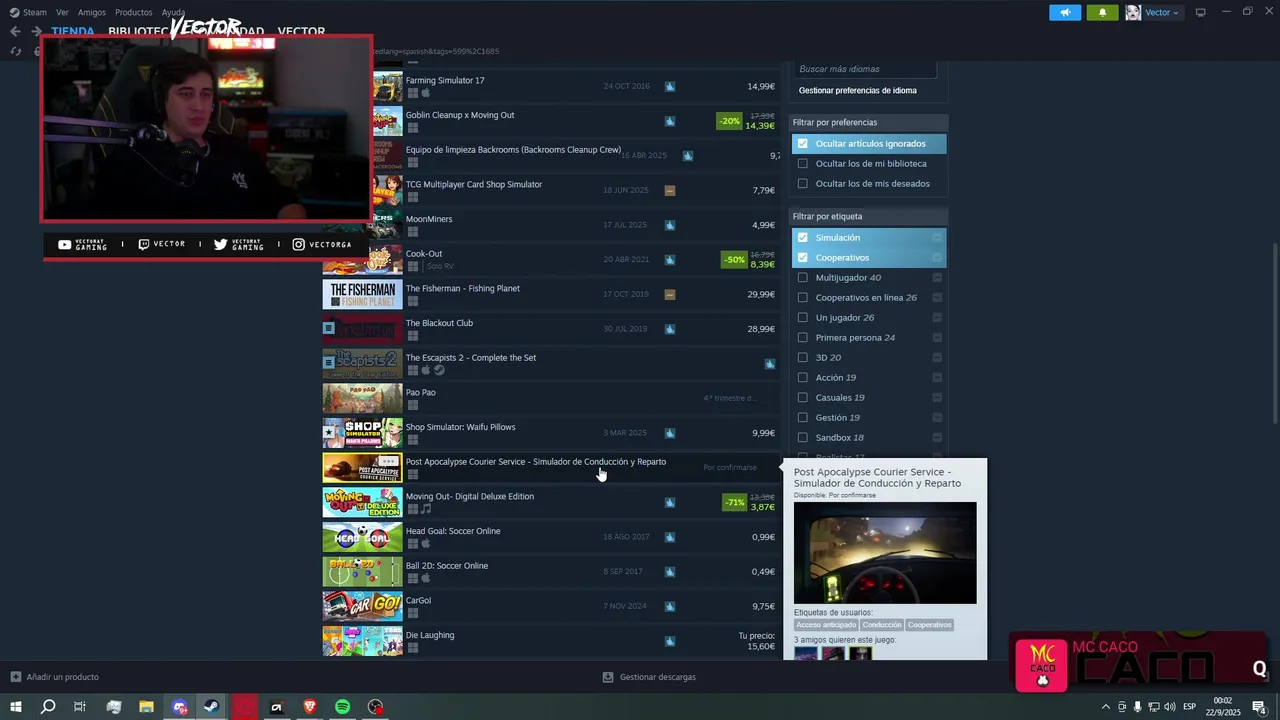Check the Primera persona tag filter

(x=802, y=338)
